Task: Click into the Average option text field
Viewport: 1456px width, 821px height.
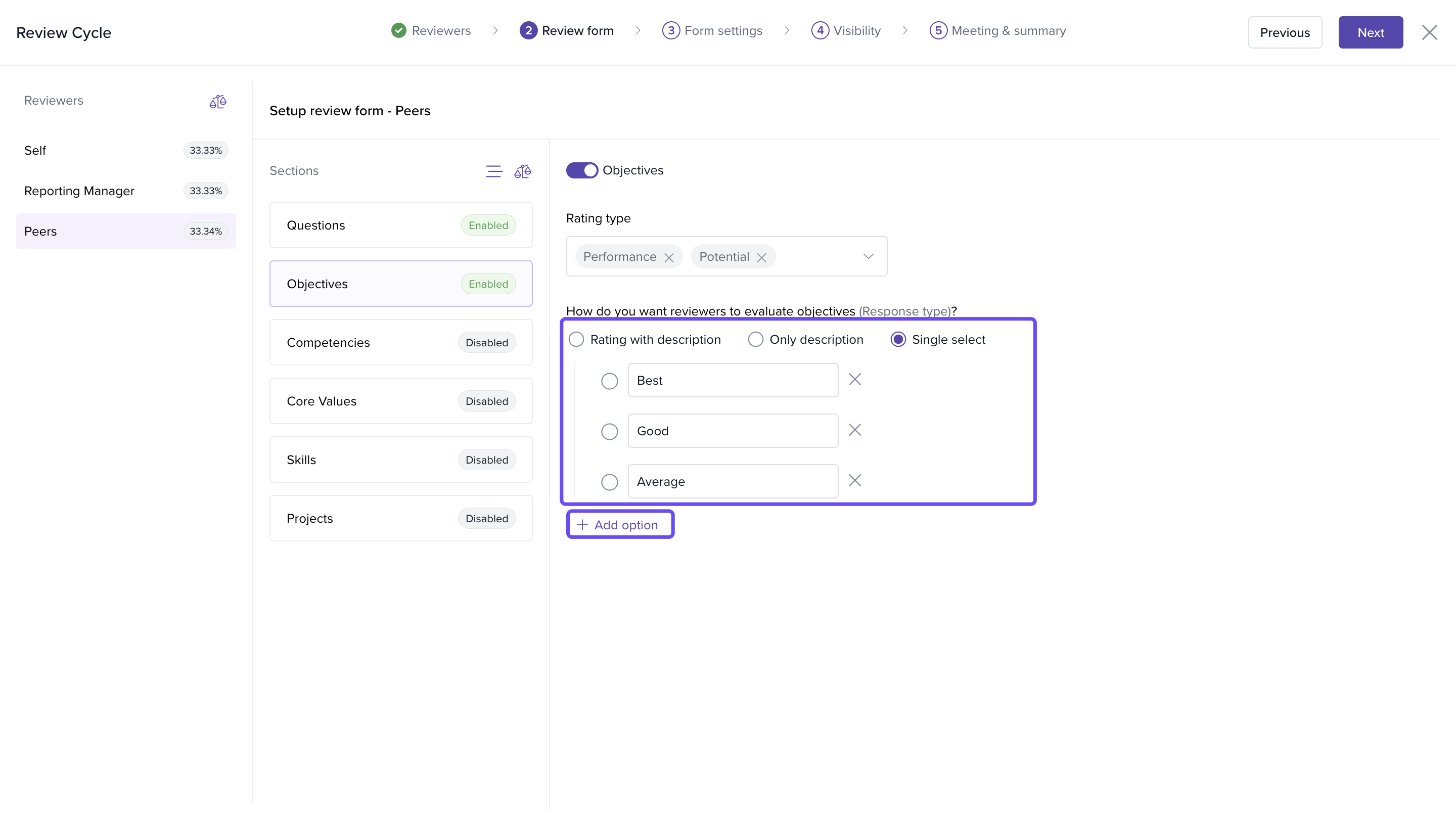Action: (733, 481)
